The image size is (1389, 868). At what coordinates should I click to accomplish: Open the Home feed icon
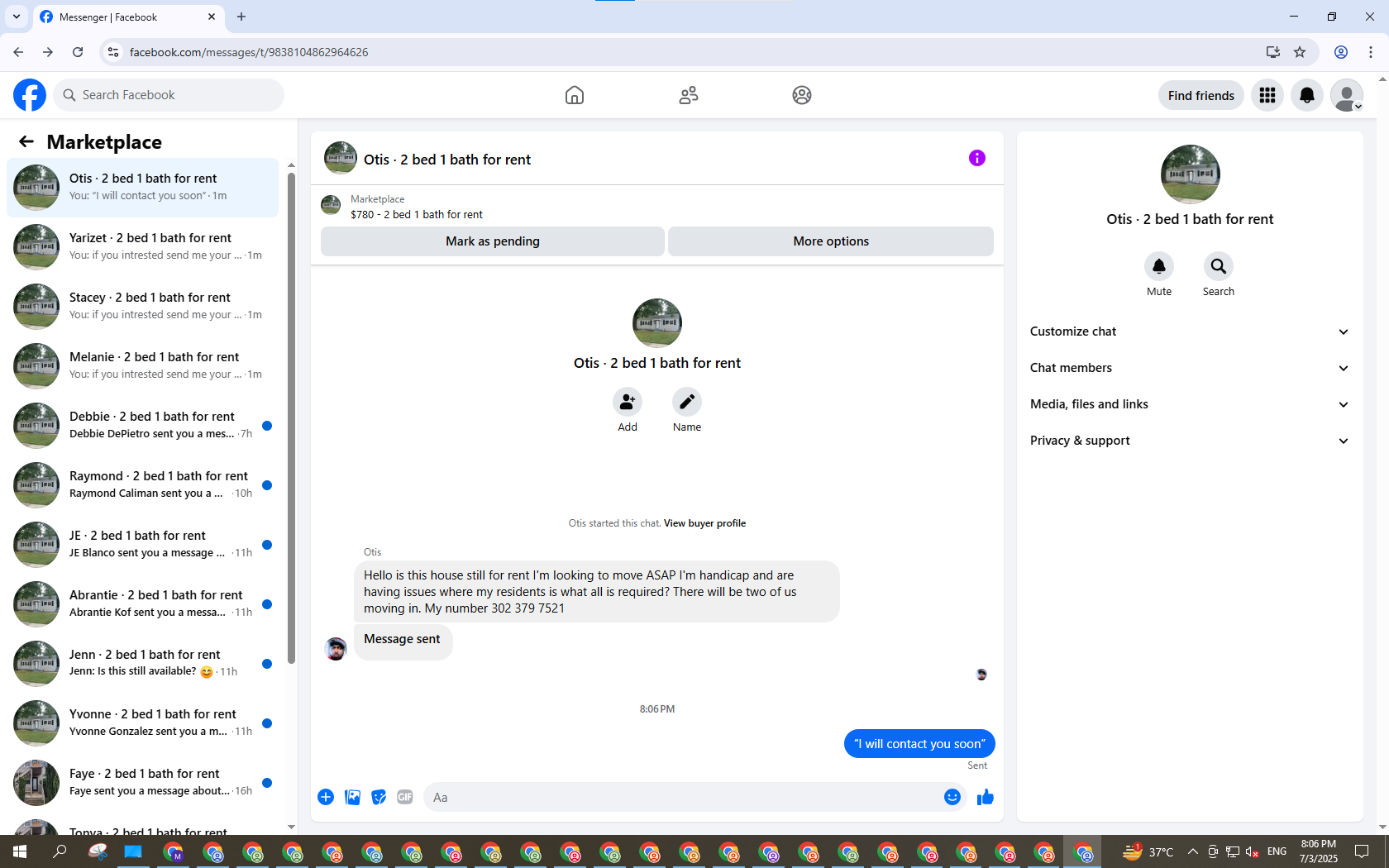pos(575,95)
